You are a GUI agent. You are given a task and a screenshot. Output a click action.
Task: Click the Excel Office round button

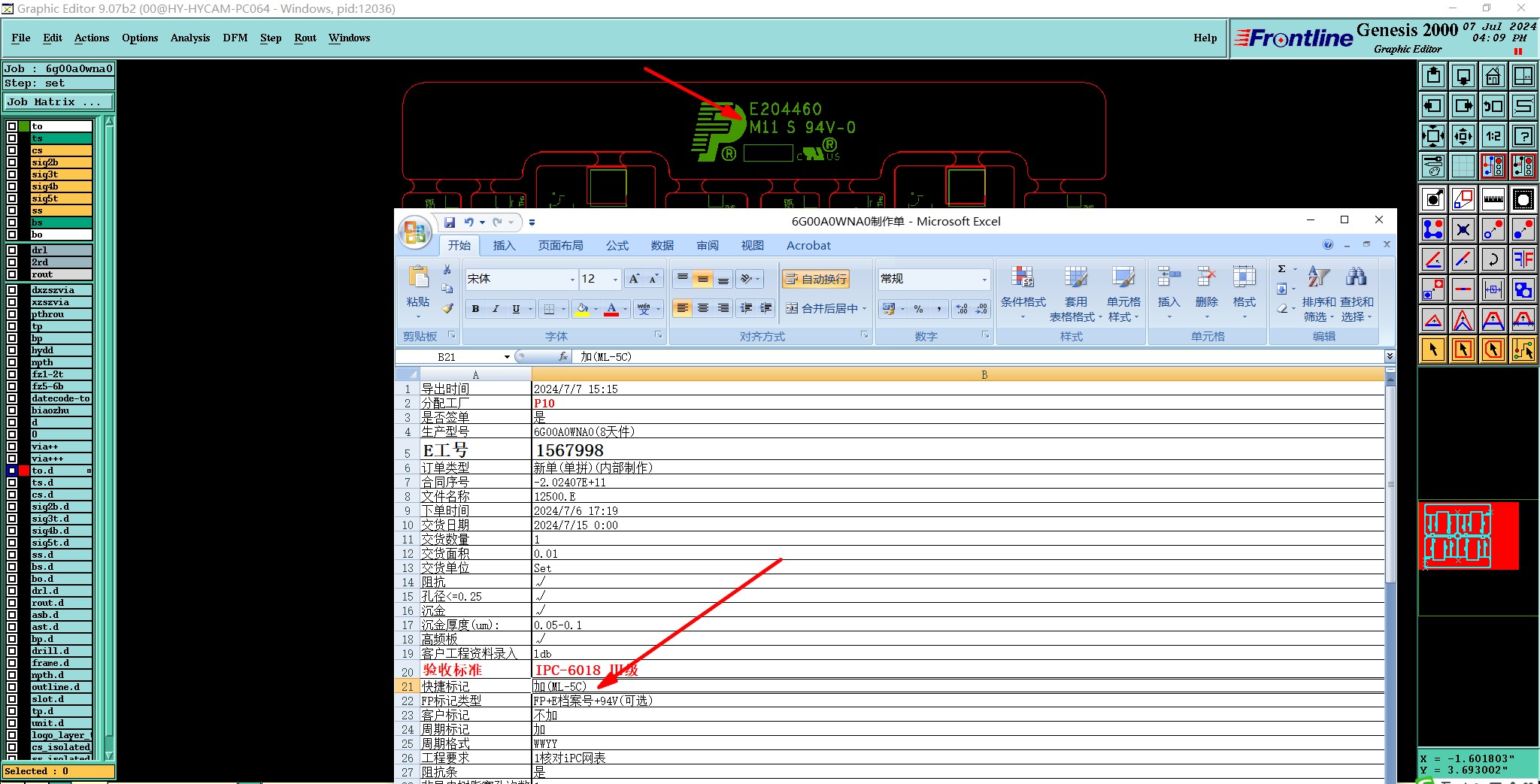click(414, 232)
